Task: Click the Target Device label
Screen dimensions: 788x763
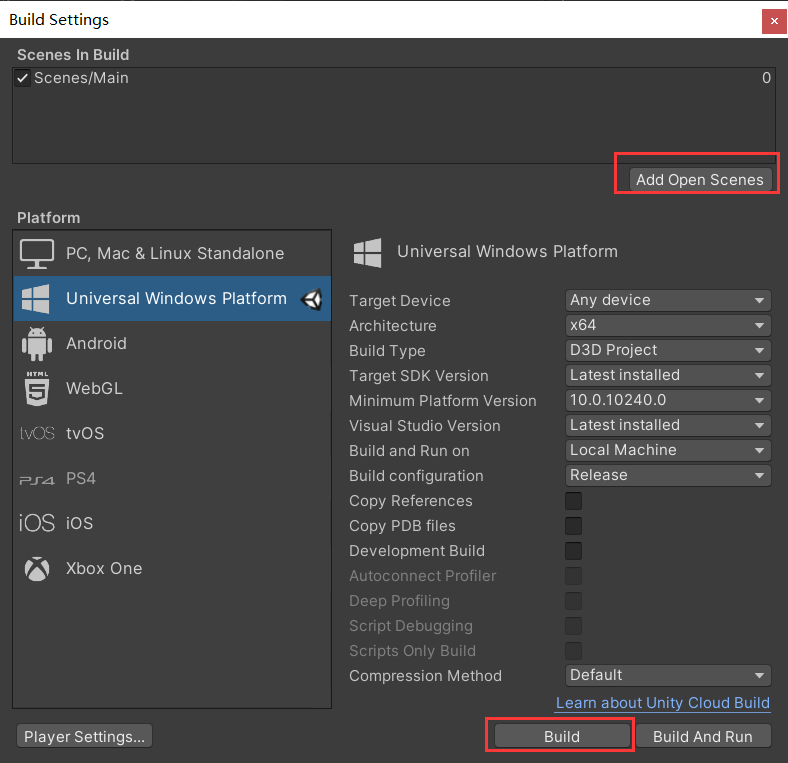Action: 400,301
